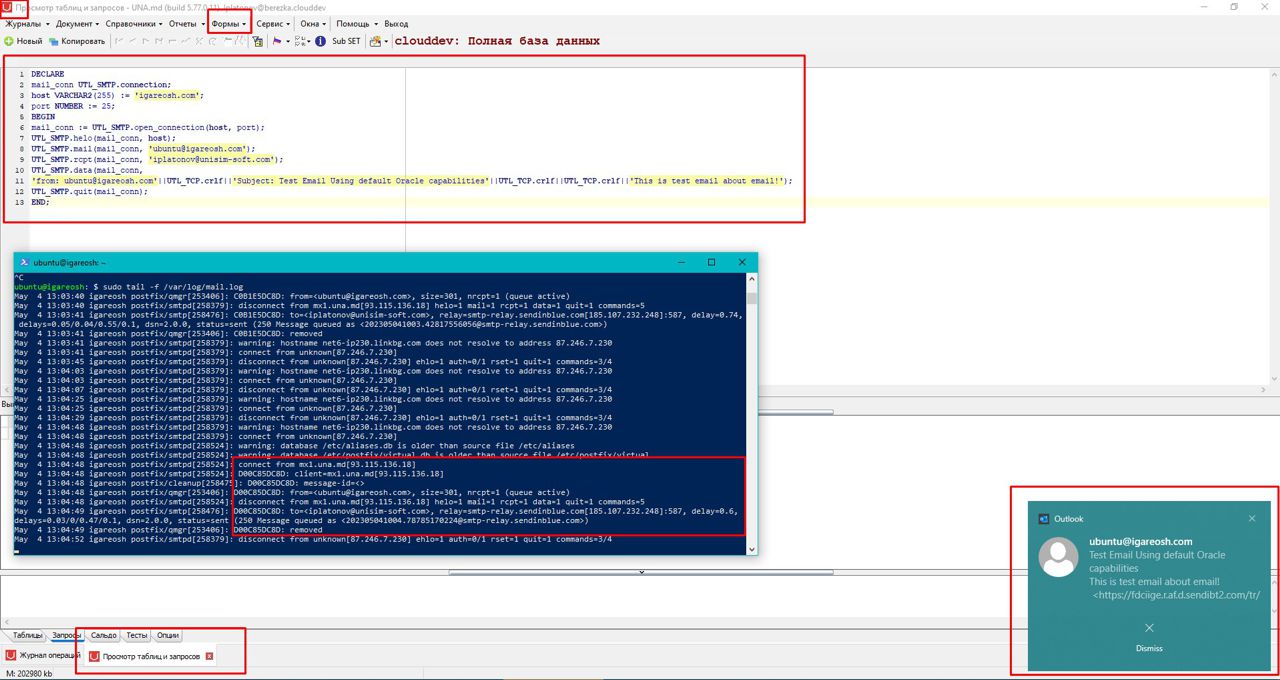
Task: Switch to the Сальдо tab
Action: pos(104,635)
